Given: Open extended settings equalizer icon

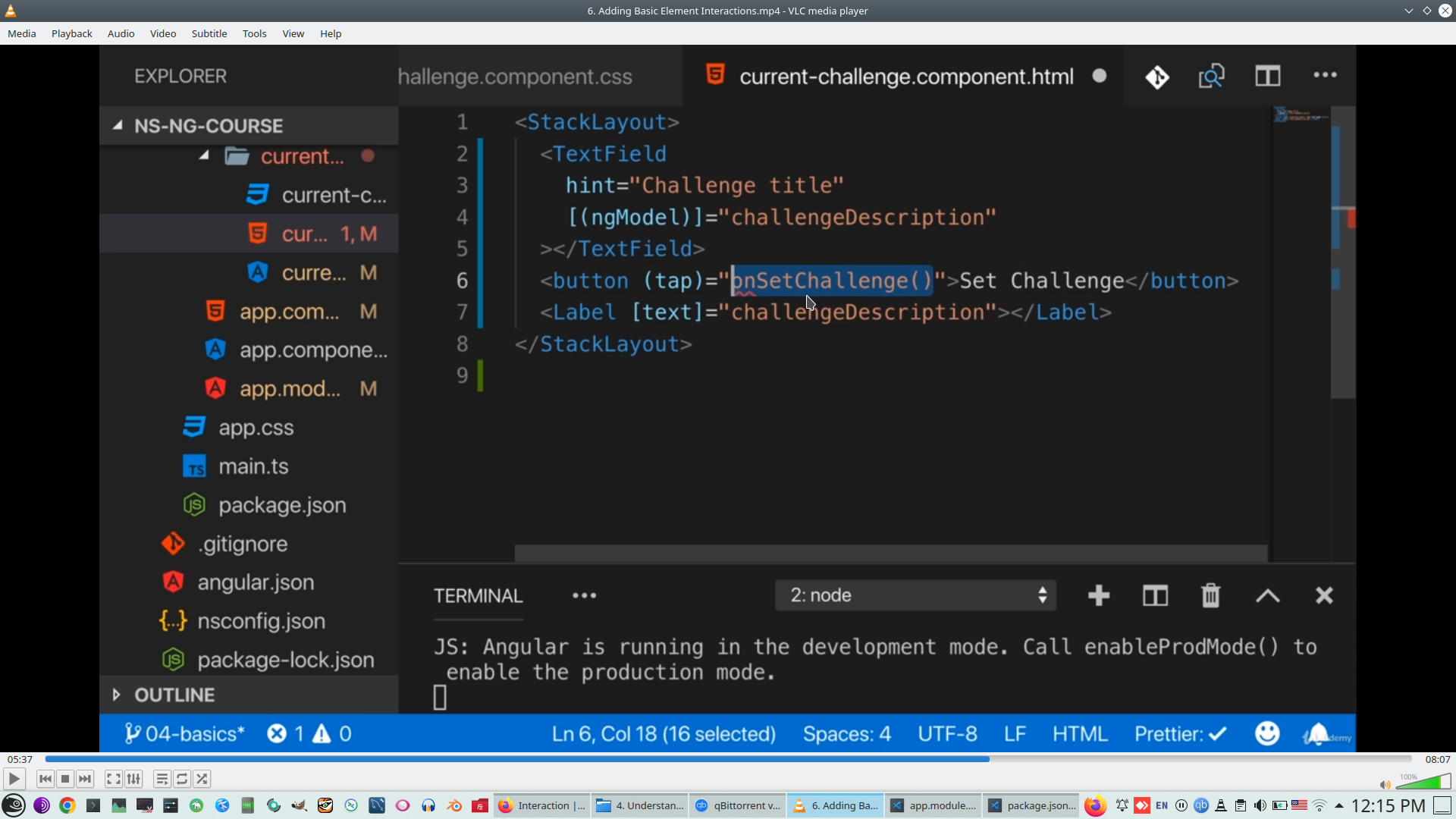Looking at the screenshot, I should point(133,779).
